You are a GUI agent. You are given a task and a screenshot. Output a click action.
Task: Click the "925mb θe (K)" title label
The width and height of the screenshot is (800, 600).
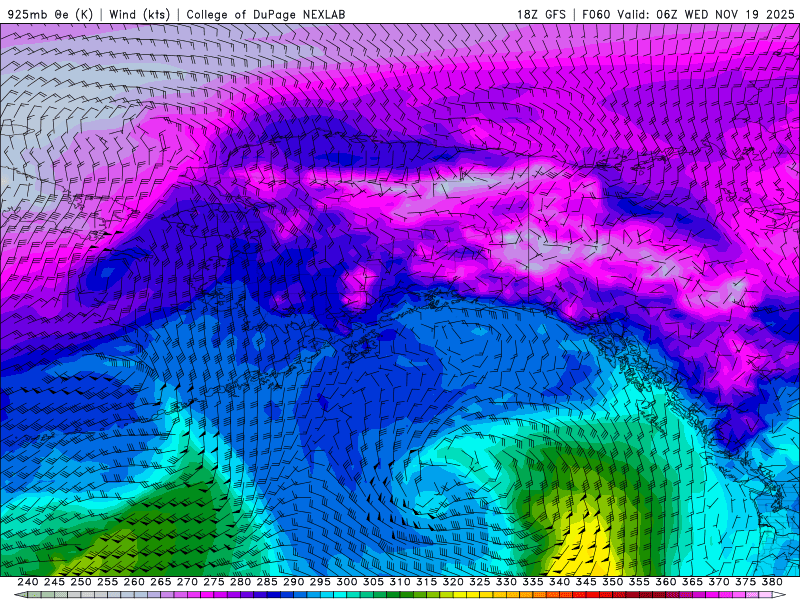50,14
